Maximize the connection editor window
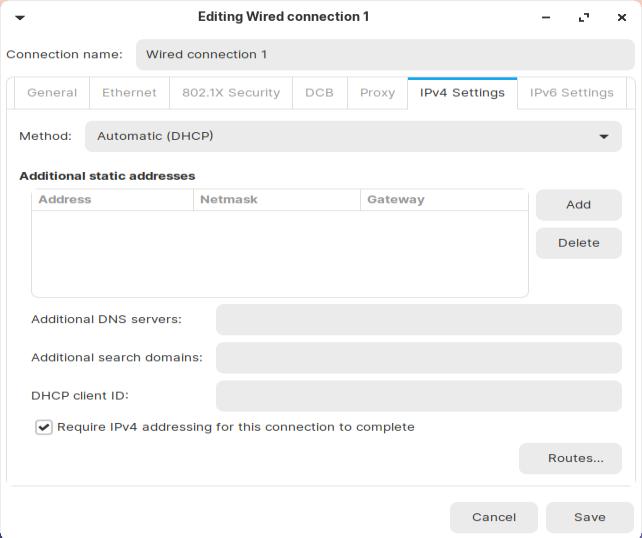Image resolution: width=642 pixels, height=538 pixels. (584, 17)
